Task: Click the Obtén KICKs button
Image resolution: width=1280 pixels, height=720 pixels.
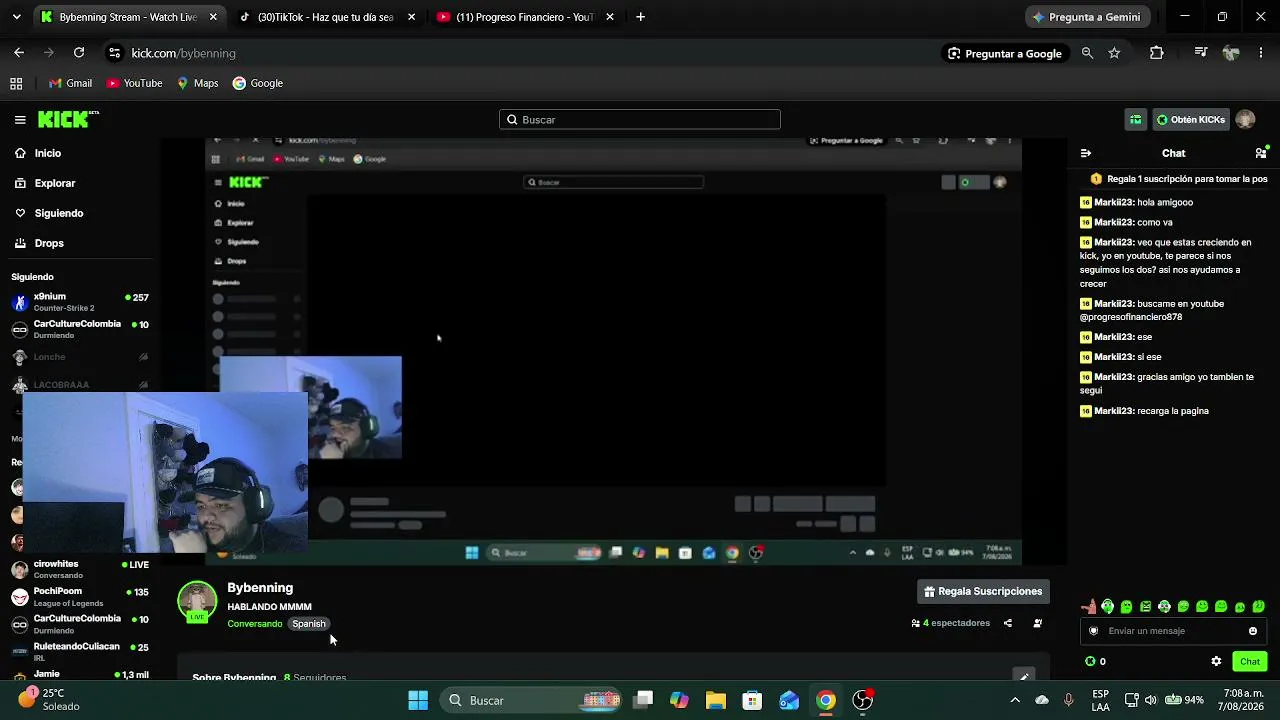Action: [x=1190, y=120]
